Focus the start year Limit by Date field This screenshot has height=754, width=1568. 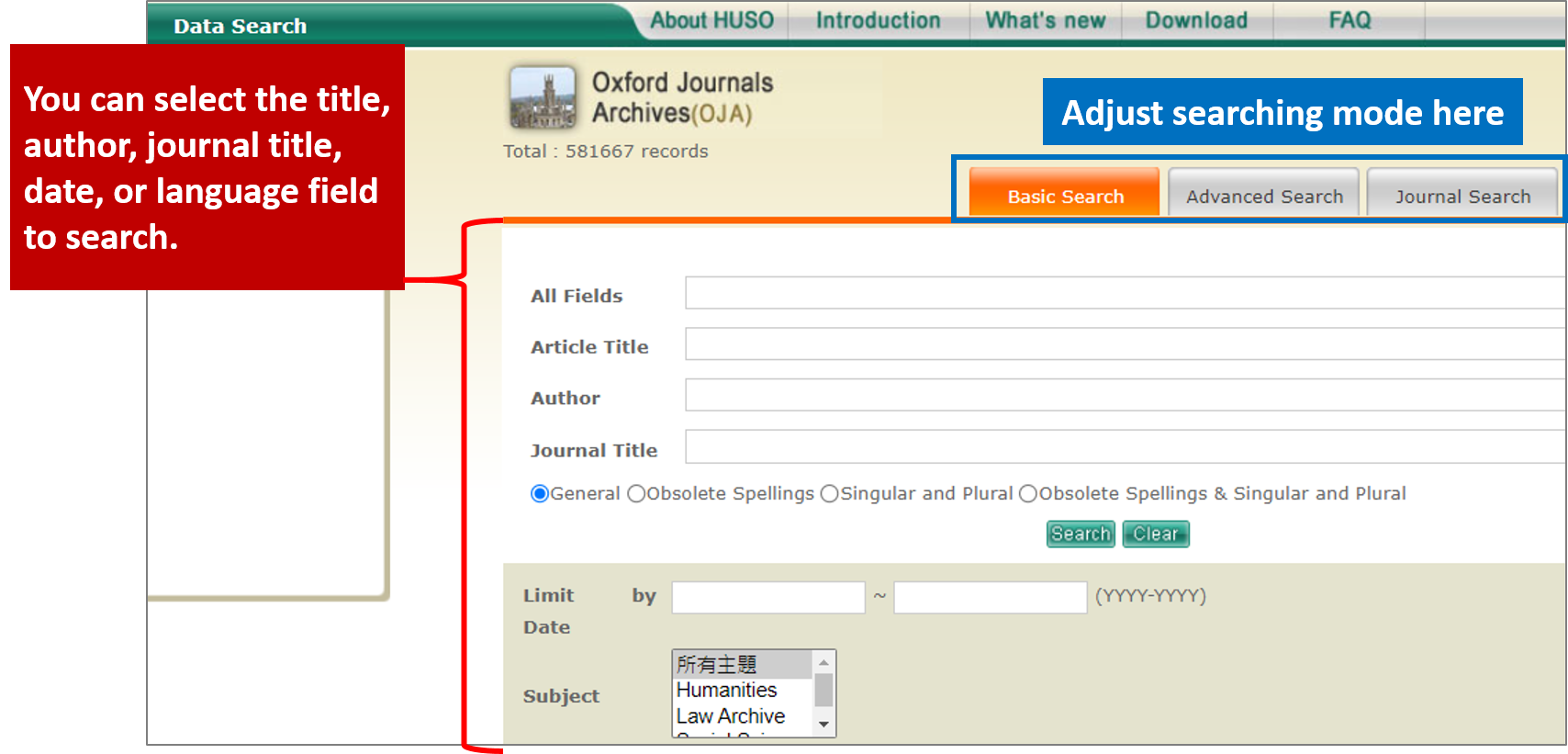tap(768, 597)
